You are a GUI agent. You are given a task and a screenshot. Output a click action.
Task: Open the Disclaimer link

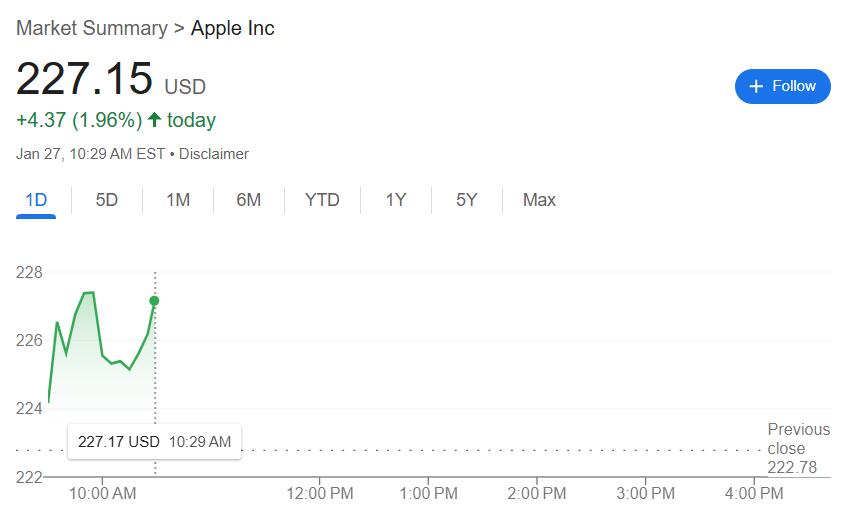click(x=213, y=154)
